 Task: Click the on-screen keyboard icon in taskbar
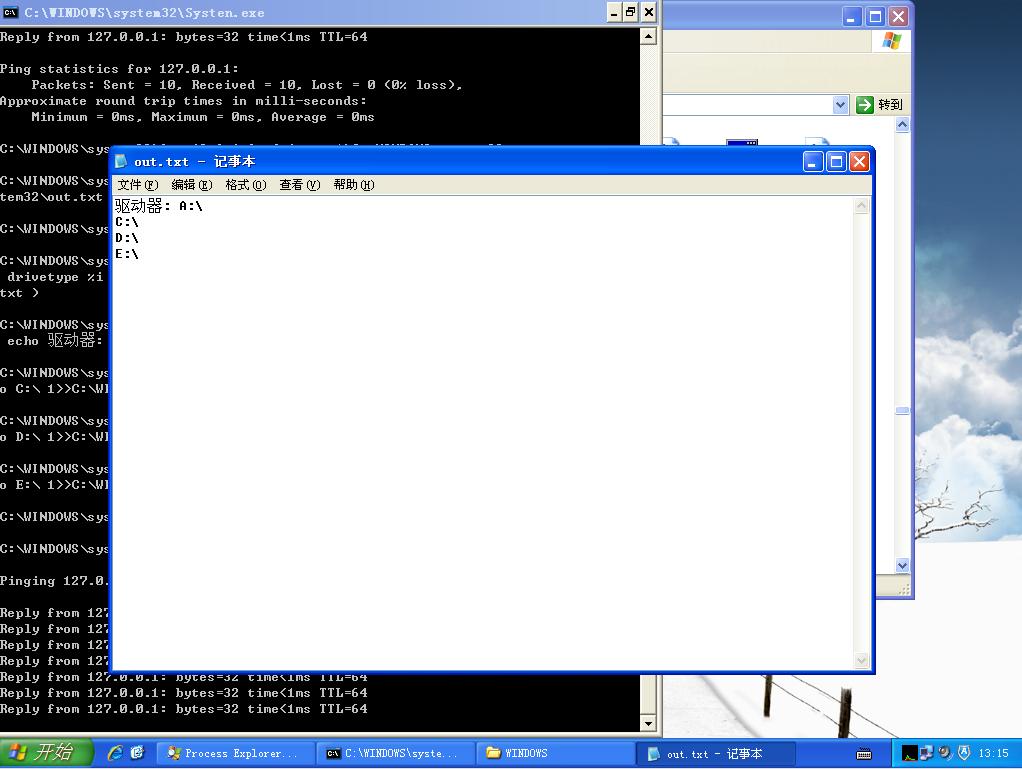865,753
